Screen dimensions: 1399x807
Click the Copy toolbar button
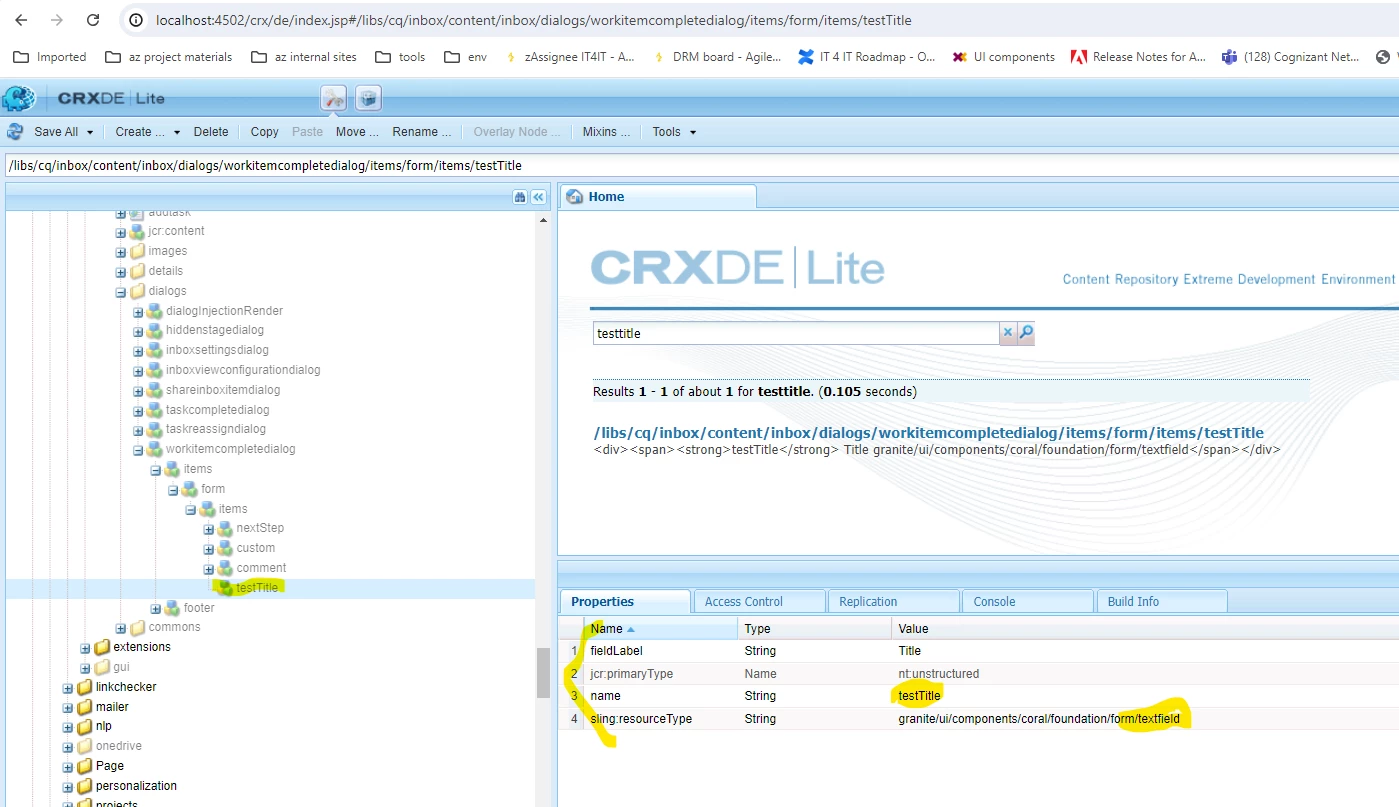point(265,132)
